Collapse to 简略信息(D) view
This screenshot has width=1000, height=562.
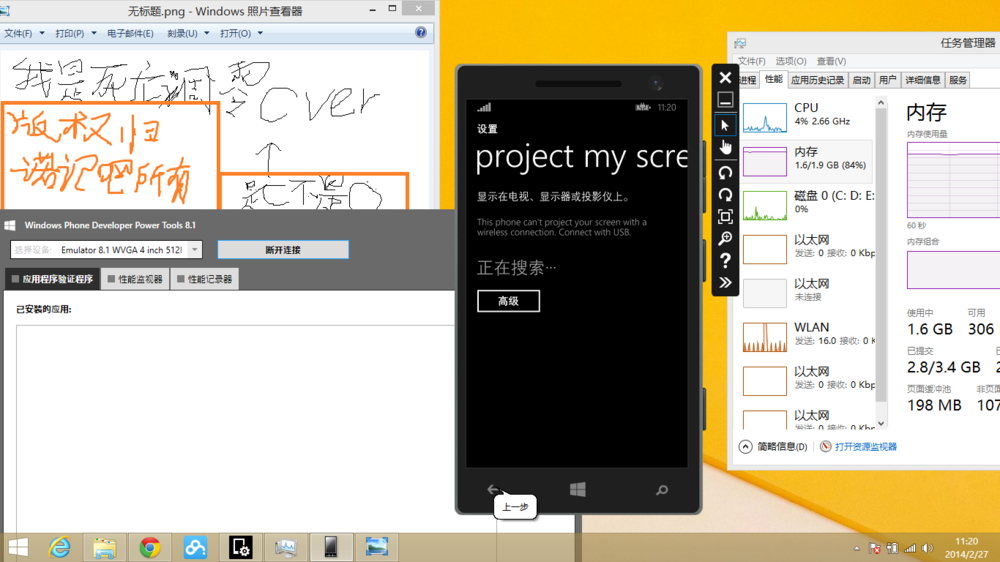click(x=774, y=447)
